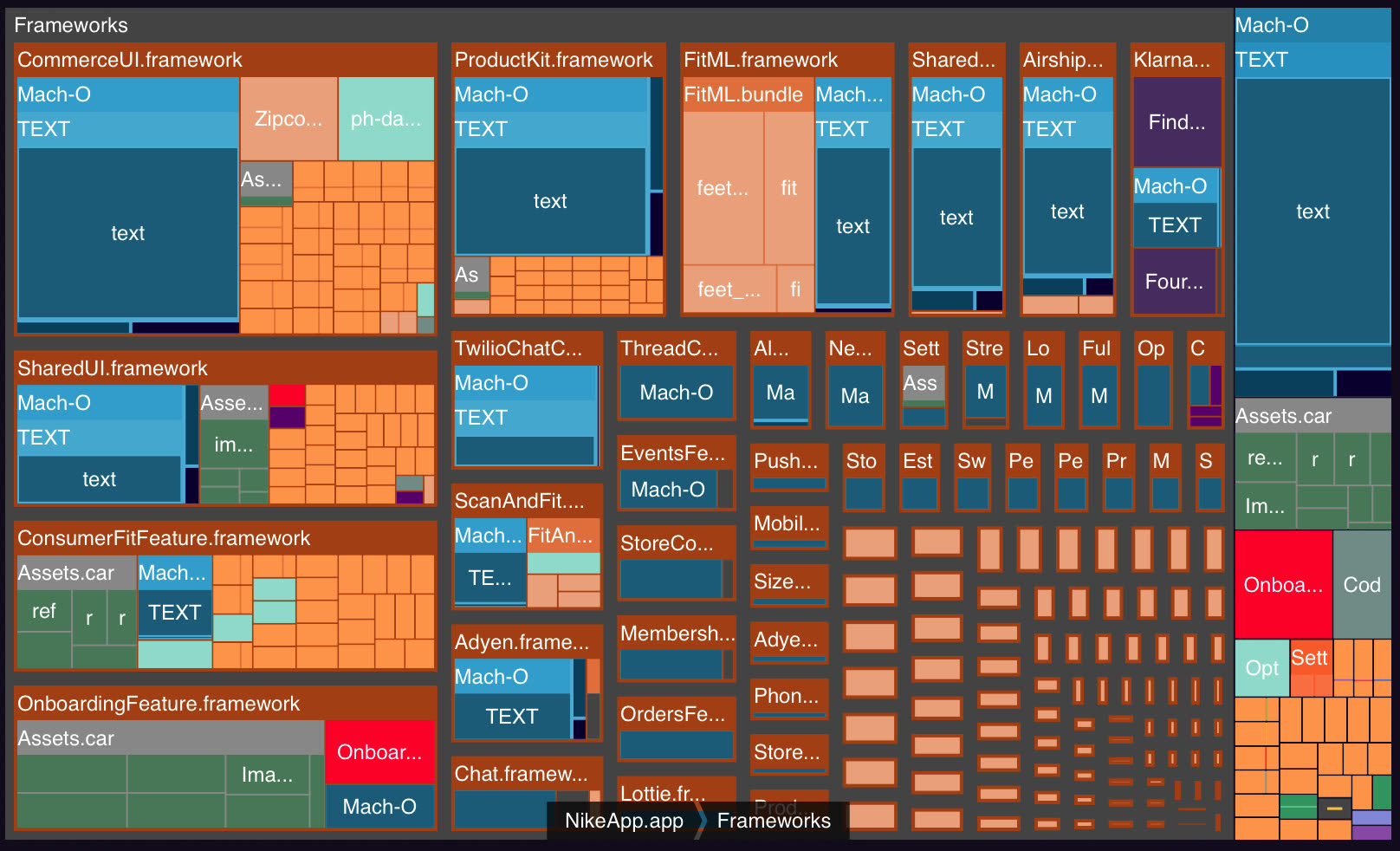The height and width of the screenshot is (851, 1400).
Task: Click the NikeApp.app breadcrumb
Action: point(624,821)
